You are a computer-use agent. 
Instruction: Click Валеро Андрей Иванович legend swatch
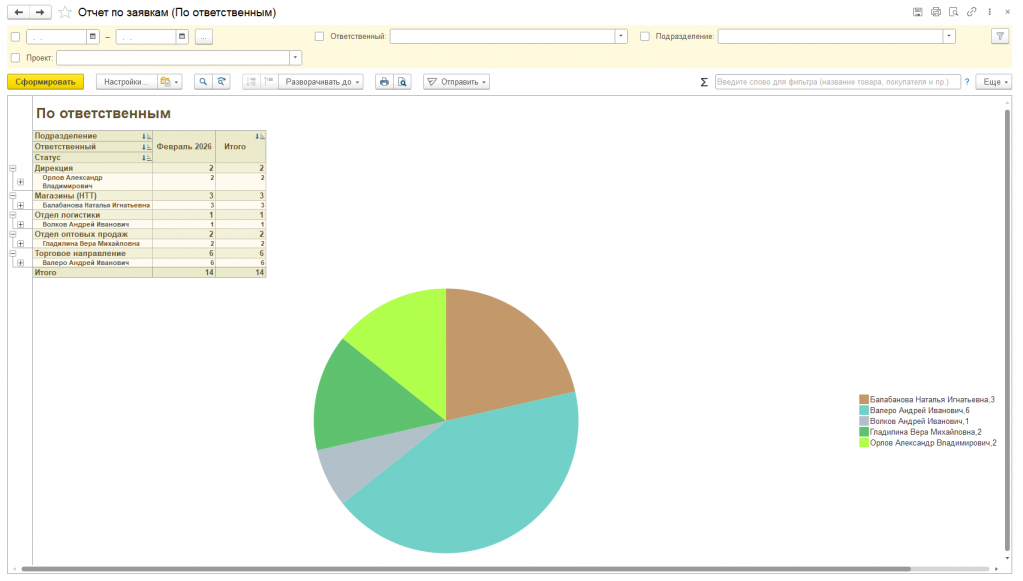pyautogui.click(x=864, y=411)
